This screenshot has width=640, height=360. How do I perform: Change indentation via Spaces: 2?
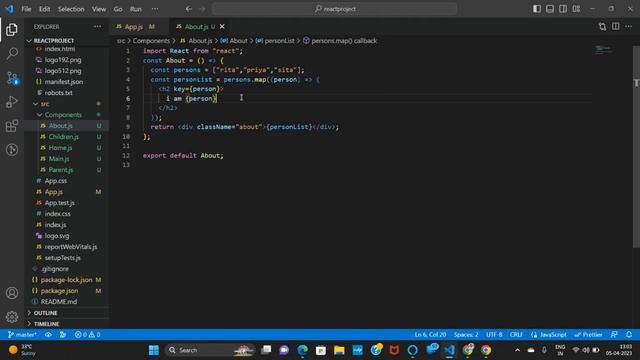[466, 335]
